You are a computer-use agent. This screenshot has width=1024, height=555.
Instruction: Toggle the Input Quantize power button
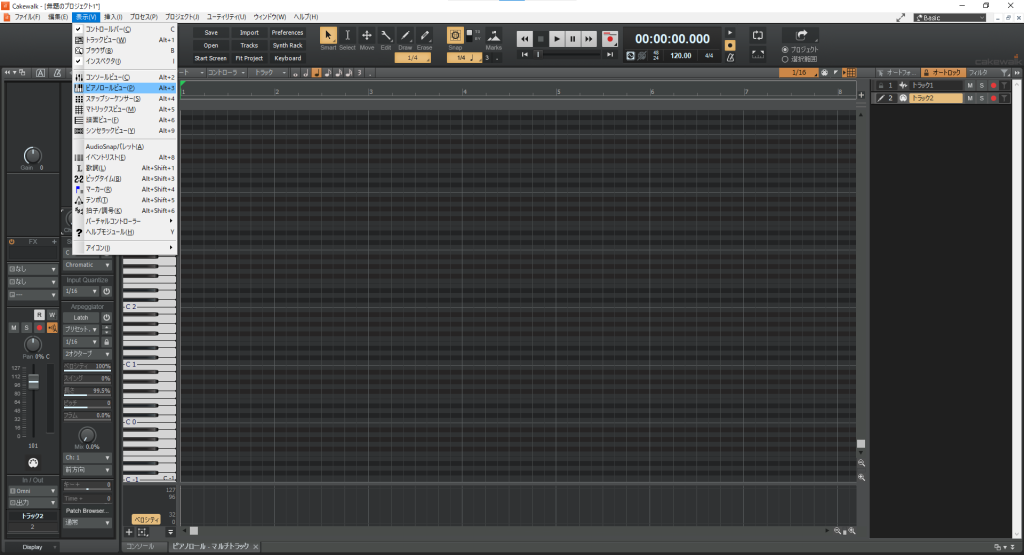click(x=106, y=291)
